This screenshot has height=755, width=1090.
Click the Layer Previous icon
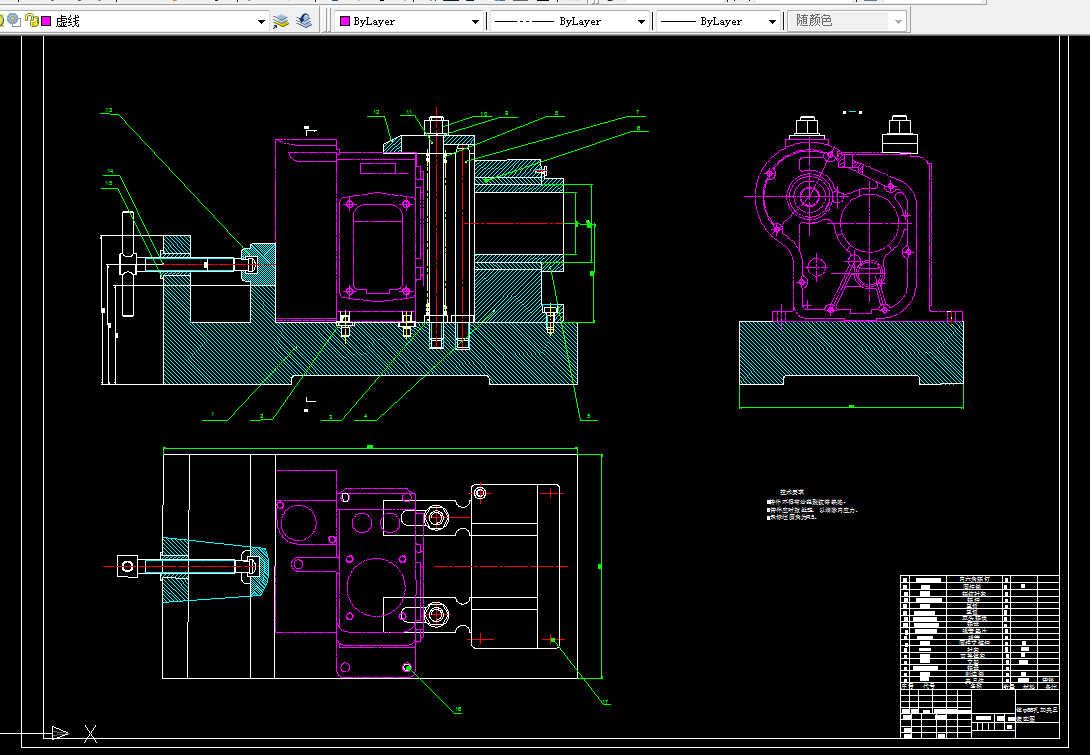(x=305, y=21)
